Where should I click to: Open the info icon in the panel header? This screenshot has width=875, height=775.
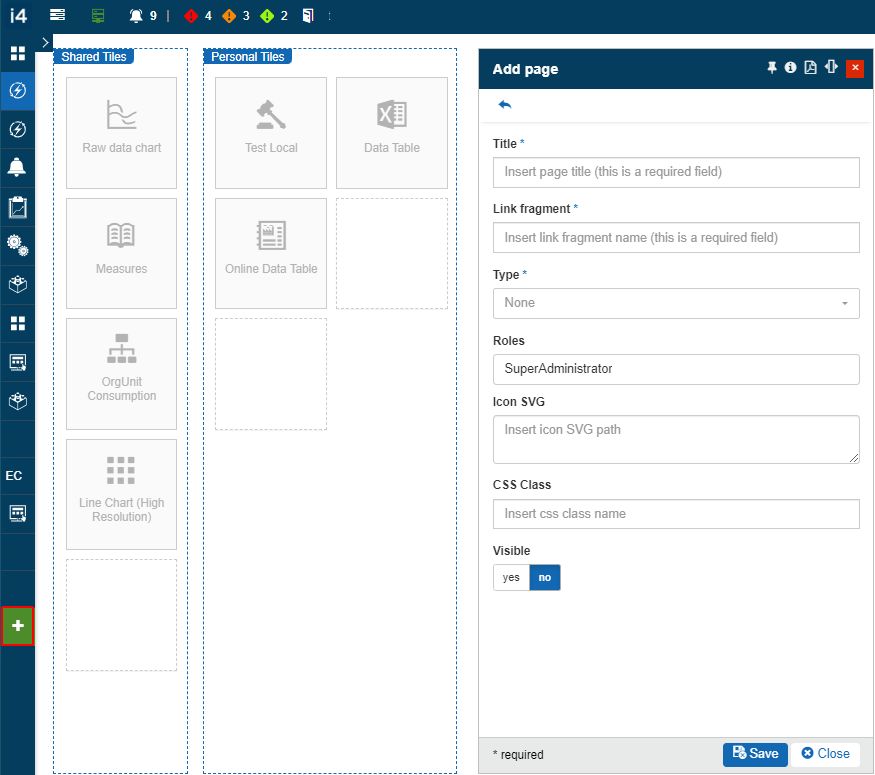click(x=790, y=68)
